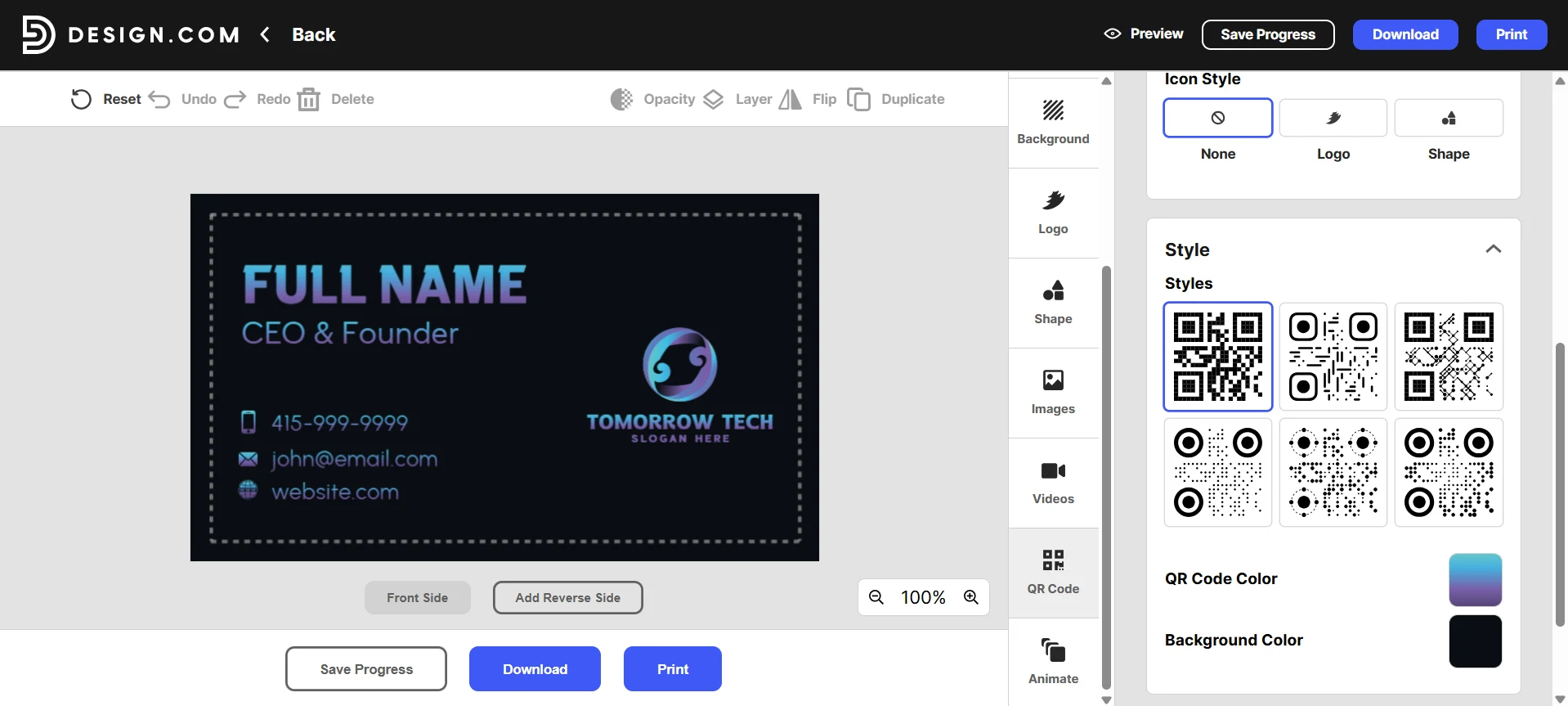Image resolution: width=1568 pixels, height=706 pixels.
Task: Select TOMORROW TECH company name text
Action: click(679, 421)
